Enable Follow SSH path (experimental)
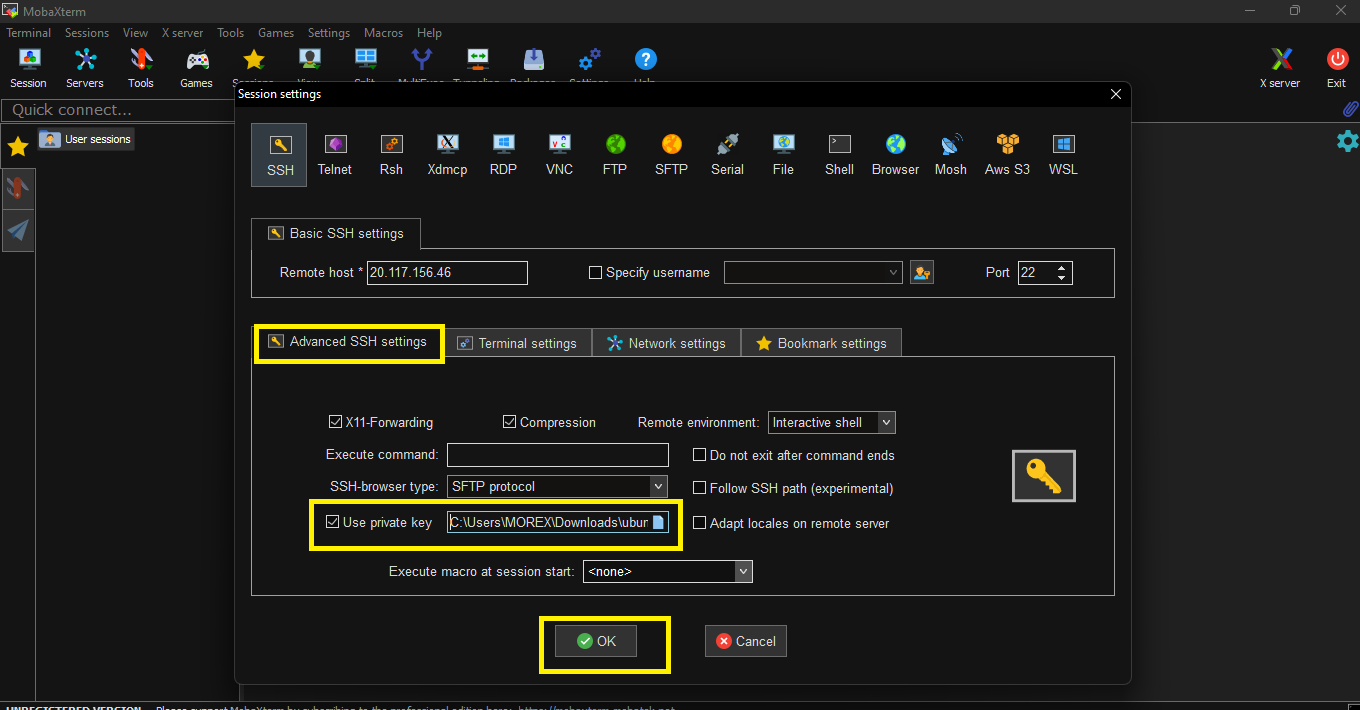The width and height of the screenshot is (1360, 710). coord(700,488)
